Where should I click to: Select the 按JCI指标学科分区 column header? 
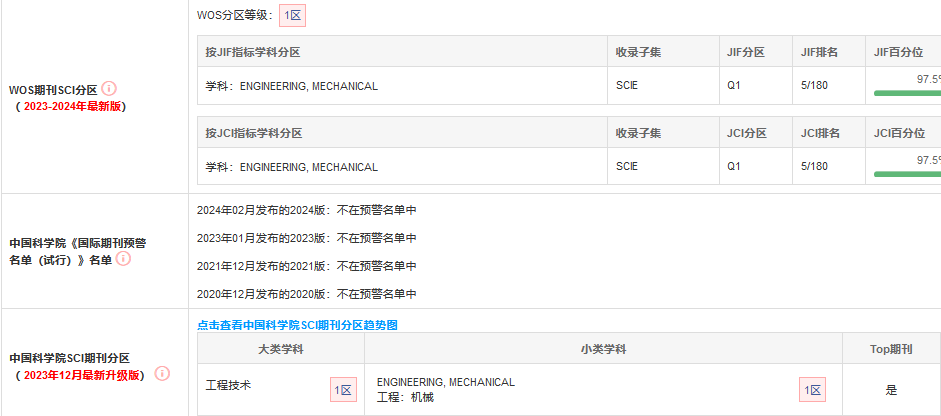254,133
